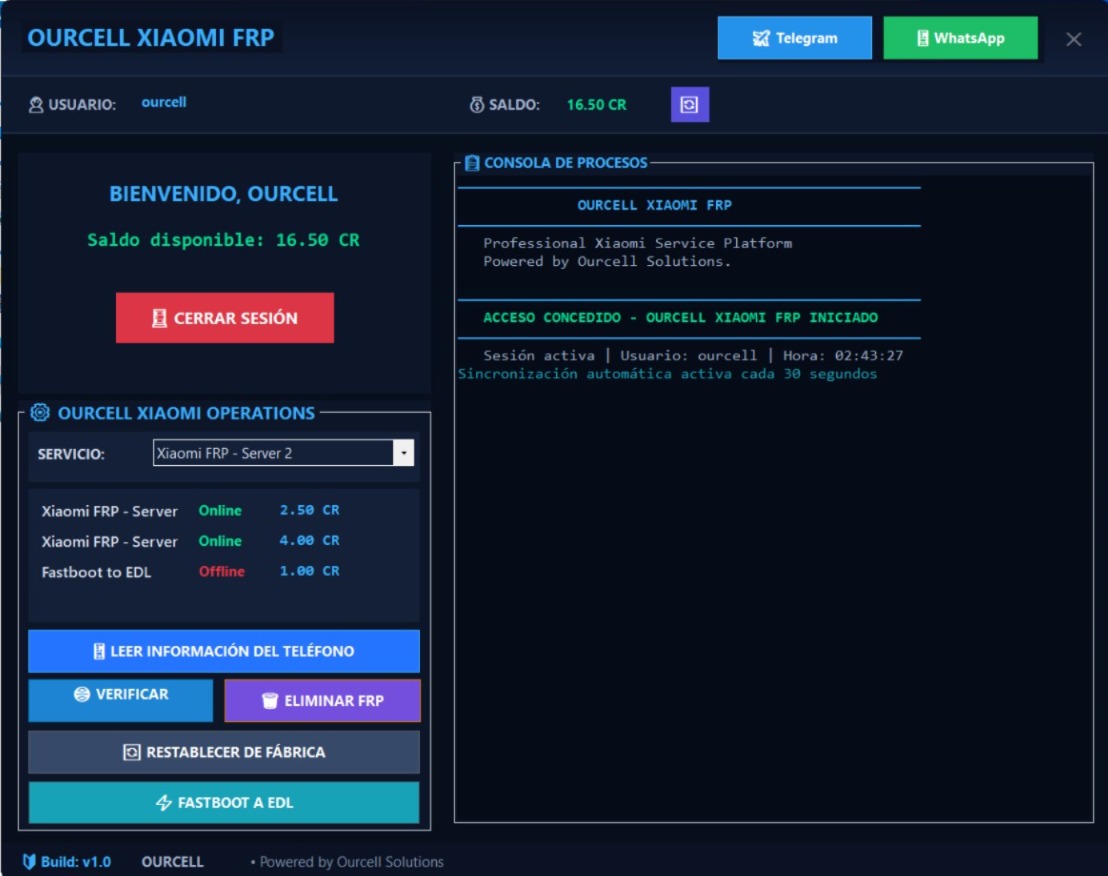1108x876 pixels.
Task: Click the Online status in the 4.00 CR row
Action: (x=220, y=540)
